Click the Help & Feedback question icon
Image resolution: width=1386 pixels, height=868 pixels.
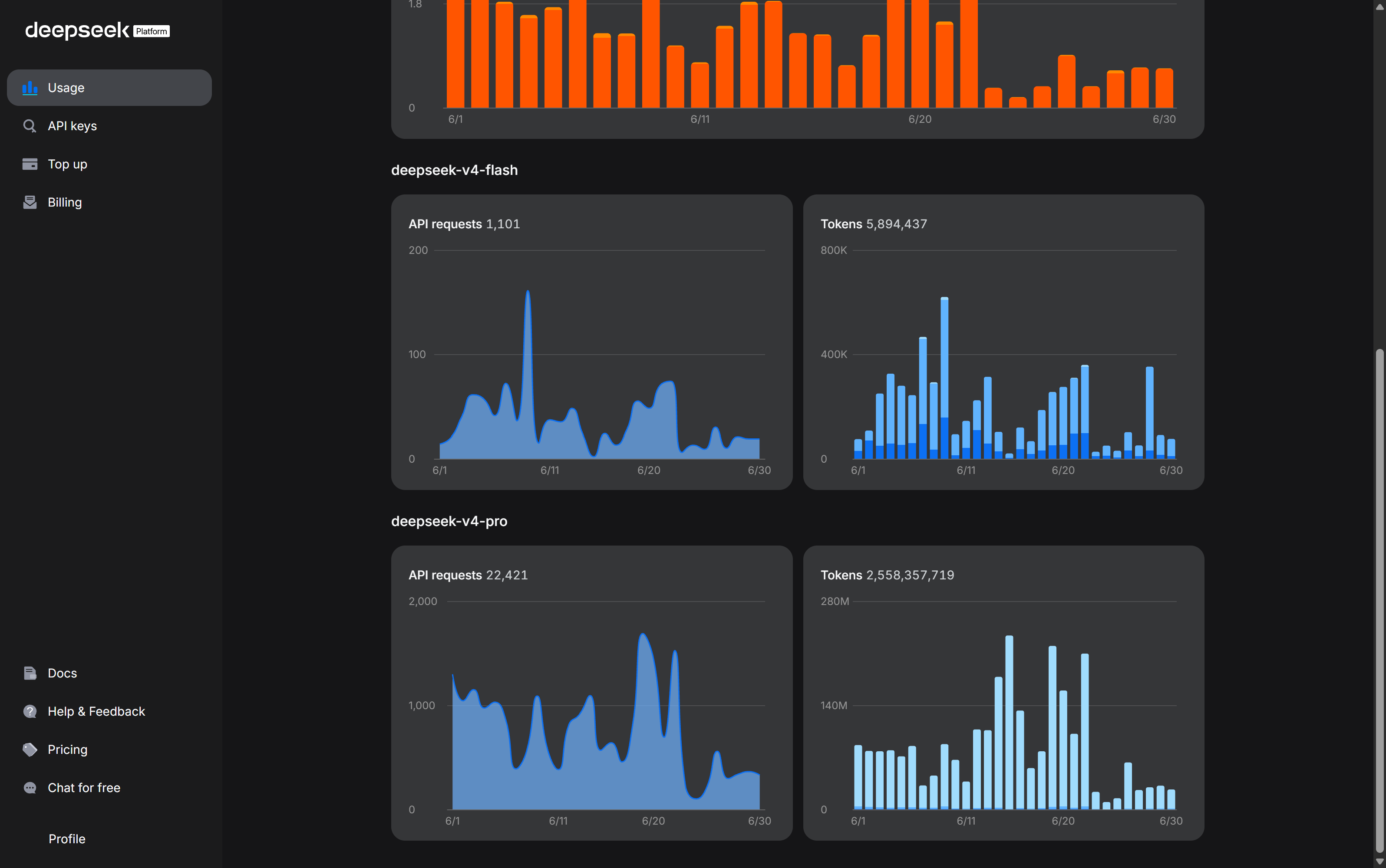coord(30,711)
